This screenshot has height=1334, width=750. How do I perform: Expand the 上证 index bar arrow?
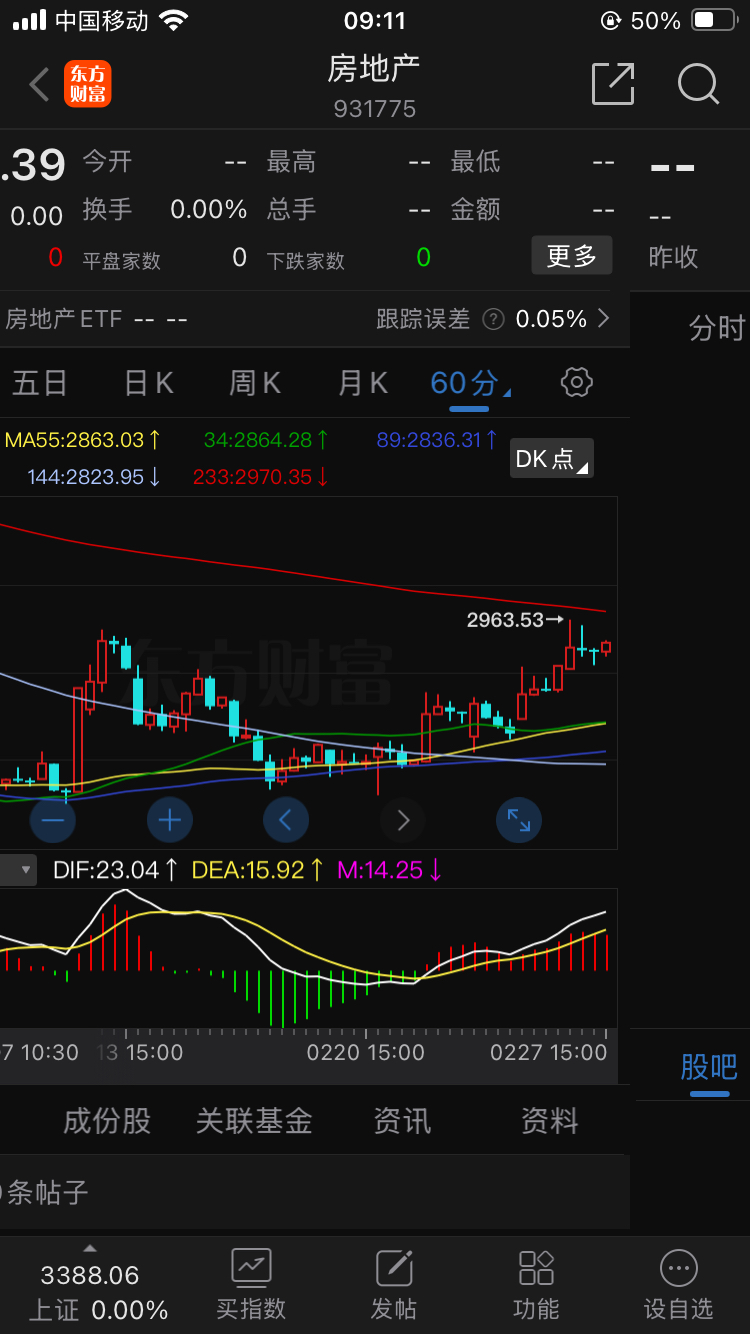click(x=90, y=1248)
